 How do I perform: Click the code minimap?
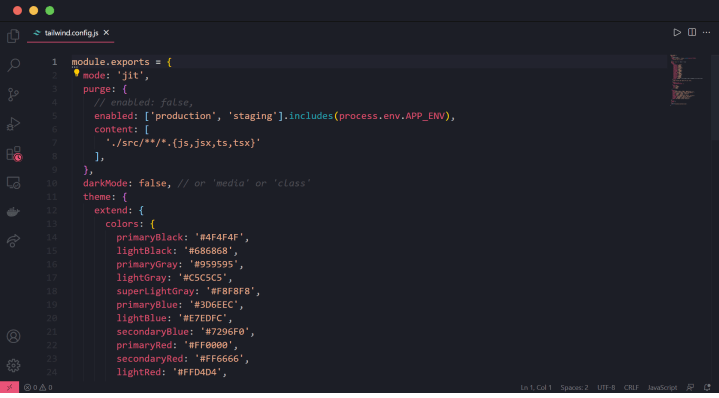tap(686, 80)
